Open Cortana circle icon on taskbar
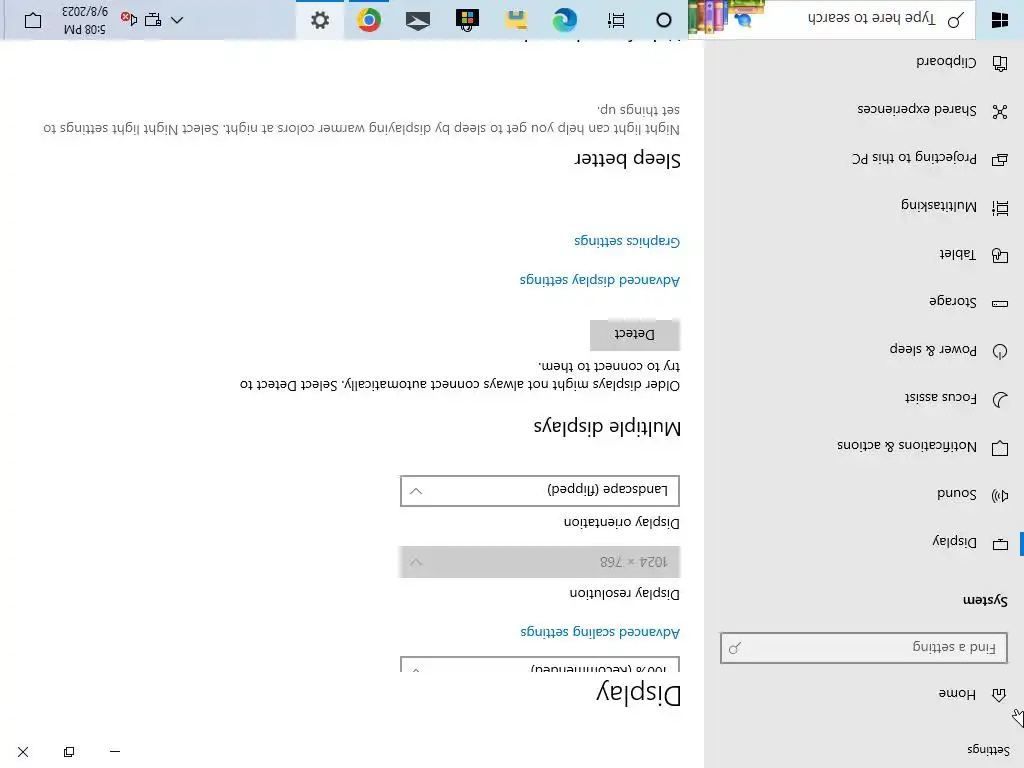This screenshot has height=768, width=1024. tap(664, 20)
